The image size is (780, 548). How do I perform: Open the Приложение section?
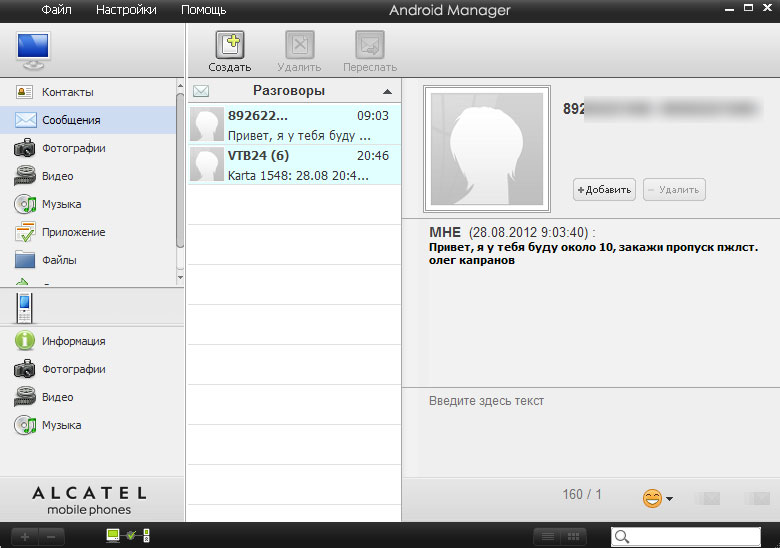73,232
